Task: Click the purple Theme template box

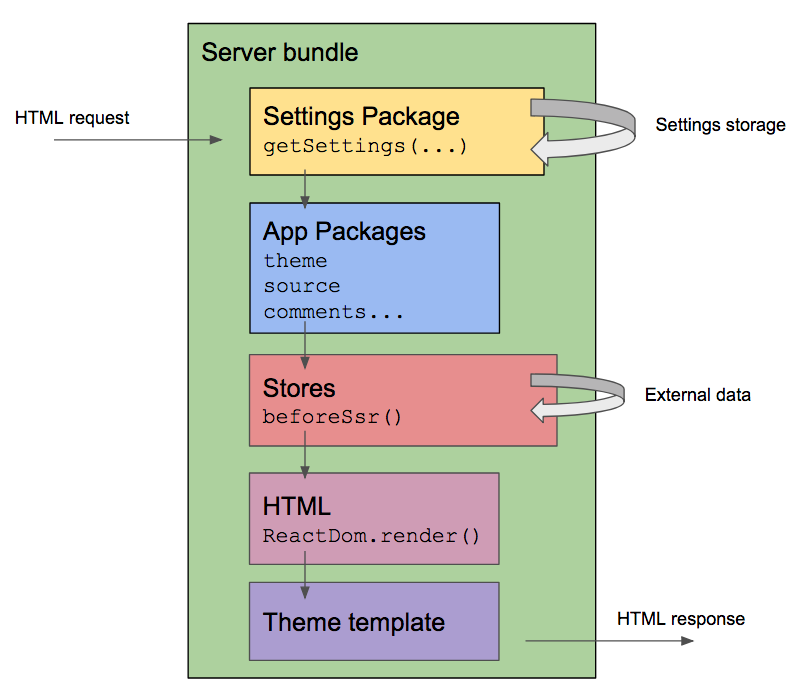Action: click(x=373, y=622)
